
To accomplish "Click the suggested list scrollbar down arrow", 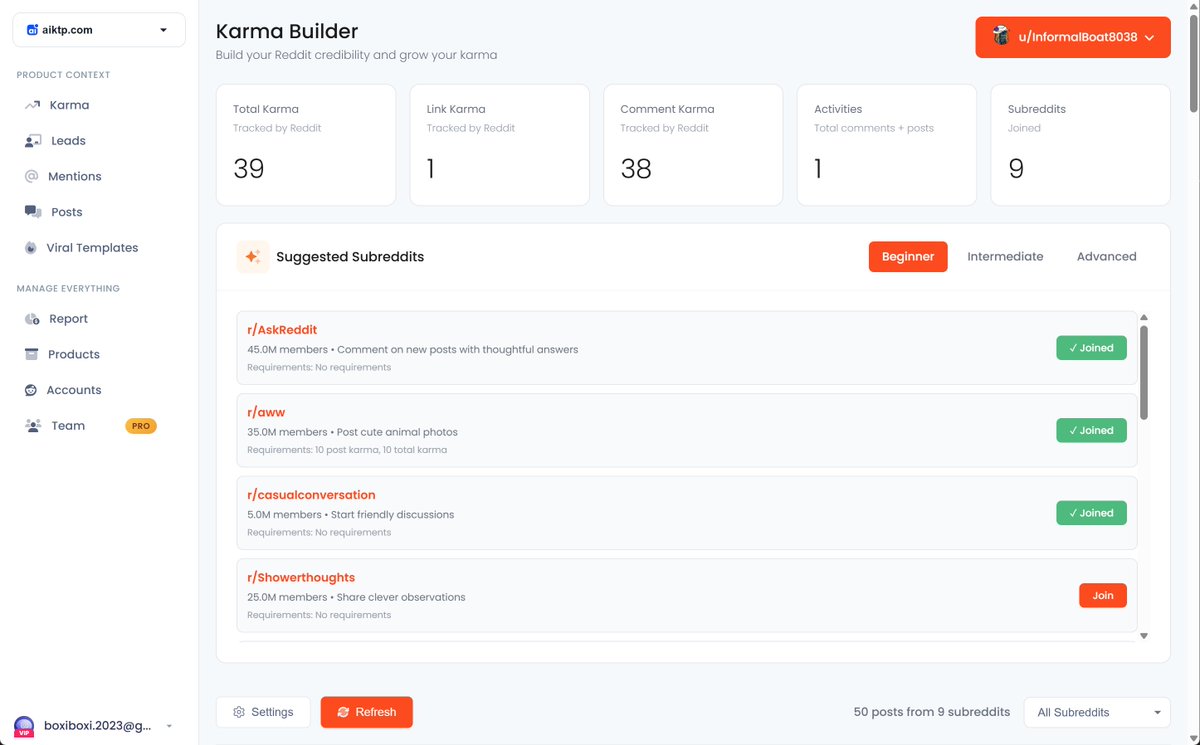I will pyautogui.click(x=1144, y=635).
